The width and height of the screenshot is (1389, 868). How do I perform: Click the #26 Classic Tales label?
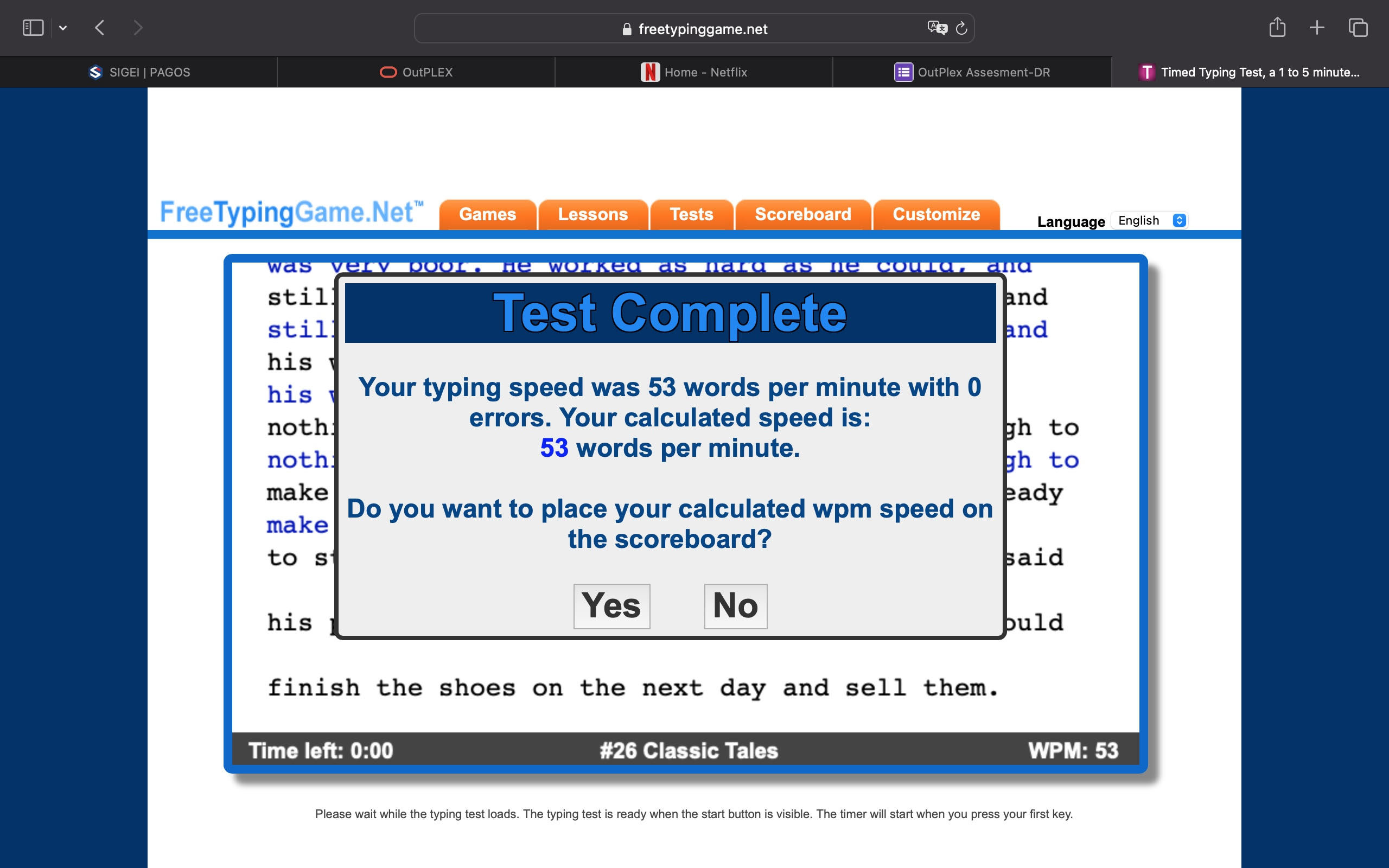(x=689, y=750)
